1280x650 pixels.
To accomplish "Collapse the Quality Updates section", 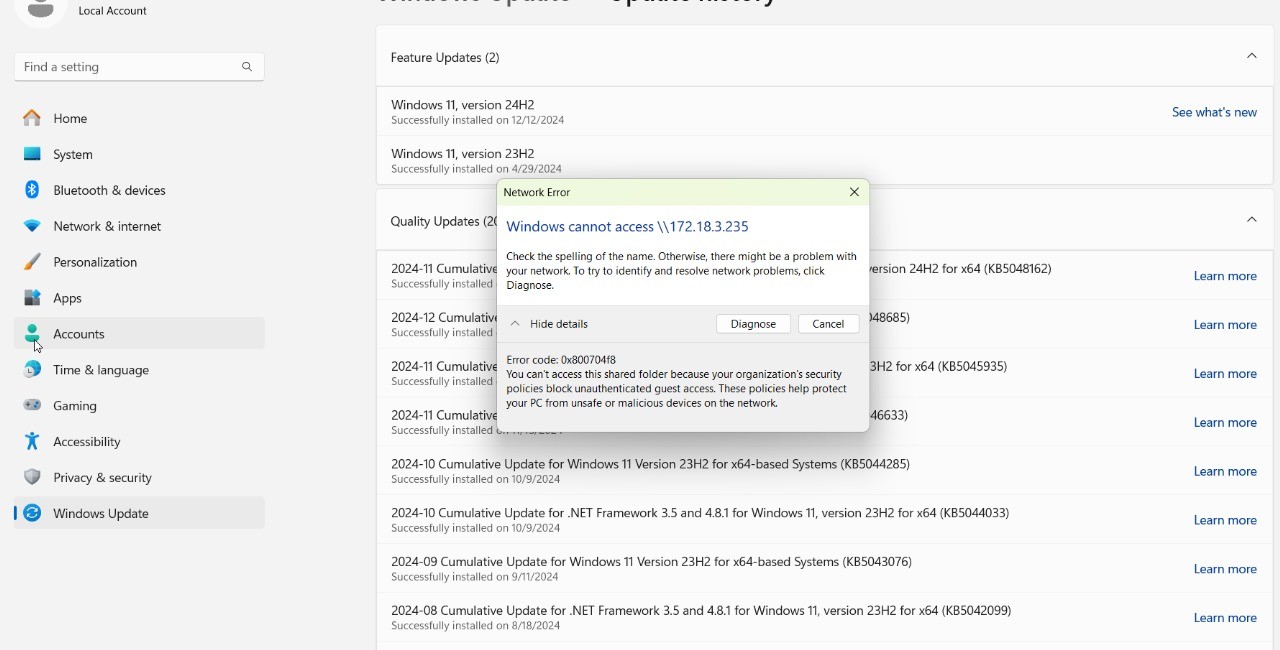I will [x=1252, y=220].
